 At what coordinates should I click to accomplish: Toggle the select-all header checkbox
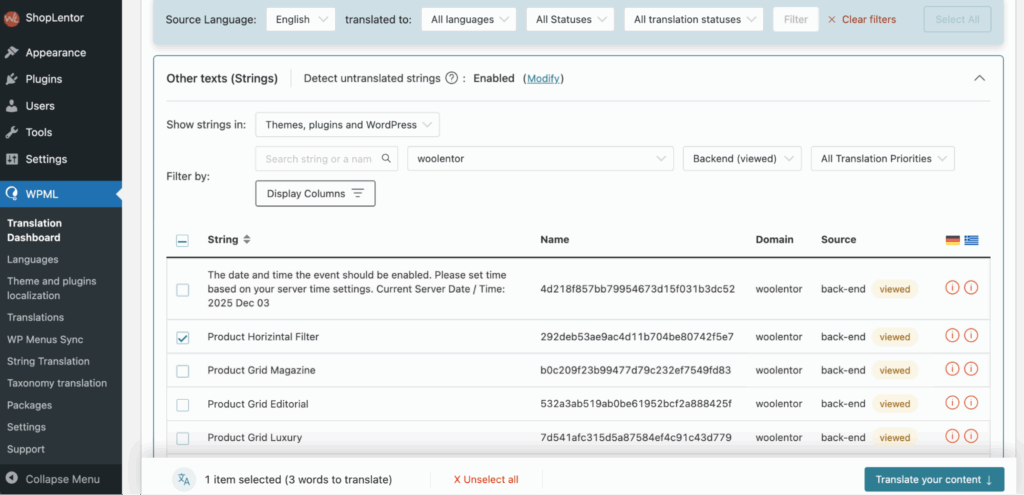click(183, 241)
